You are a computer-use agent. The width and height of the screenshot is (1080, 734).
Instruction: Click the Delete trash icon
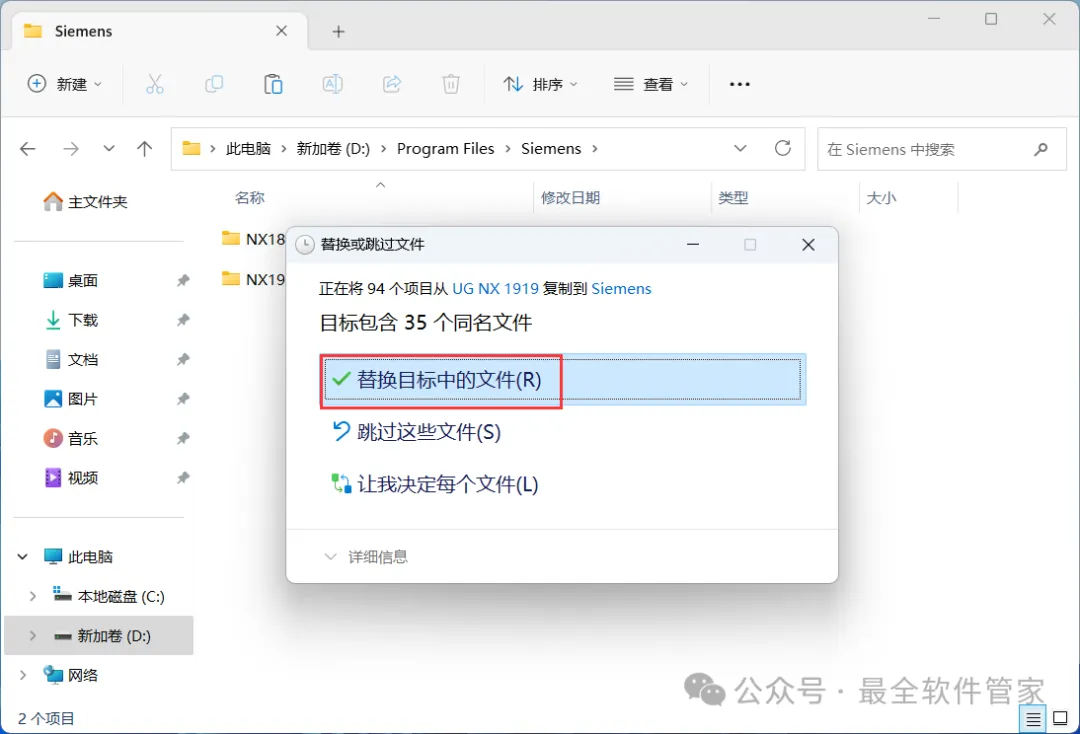[451, 84]
